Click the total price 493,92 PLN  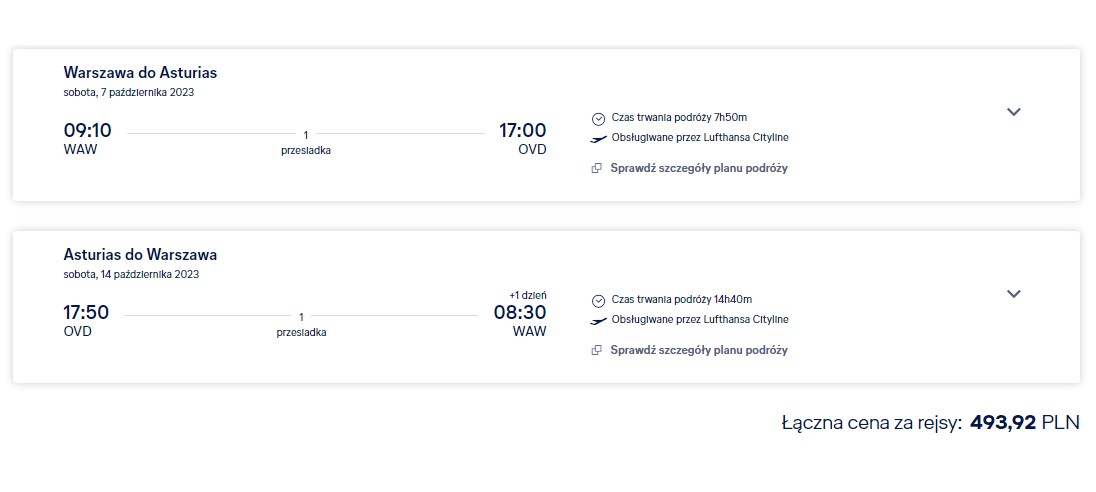1025,422
